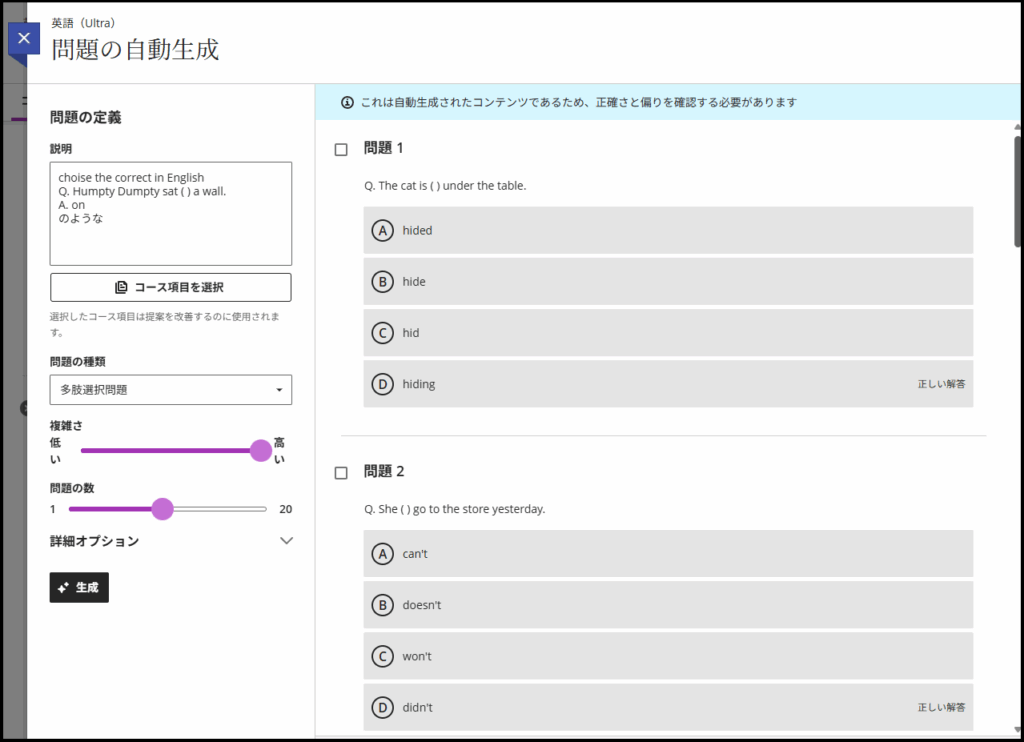
Task: Select option B circle 'doesn't' in question 2
Action: [382, 605]
